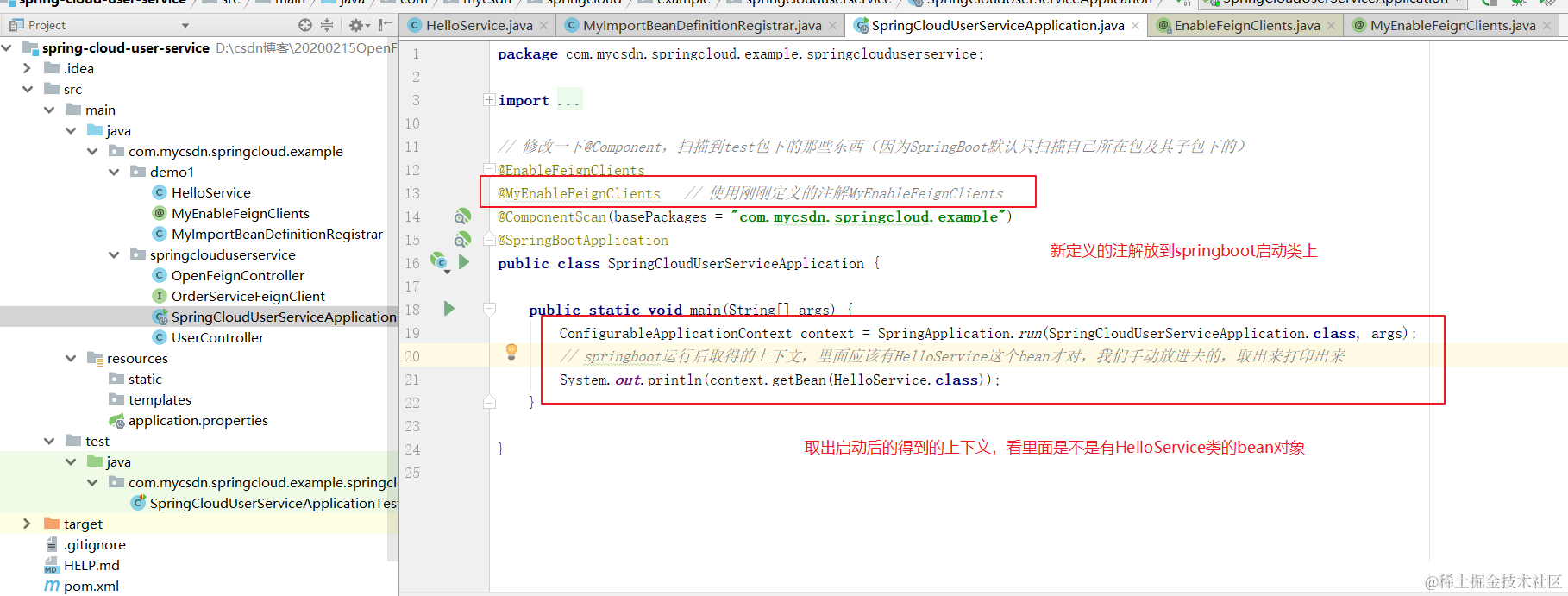
Task: Click the @ComponentScan annotation
Action: tap(552, 216)
